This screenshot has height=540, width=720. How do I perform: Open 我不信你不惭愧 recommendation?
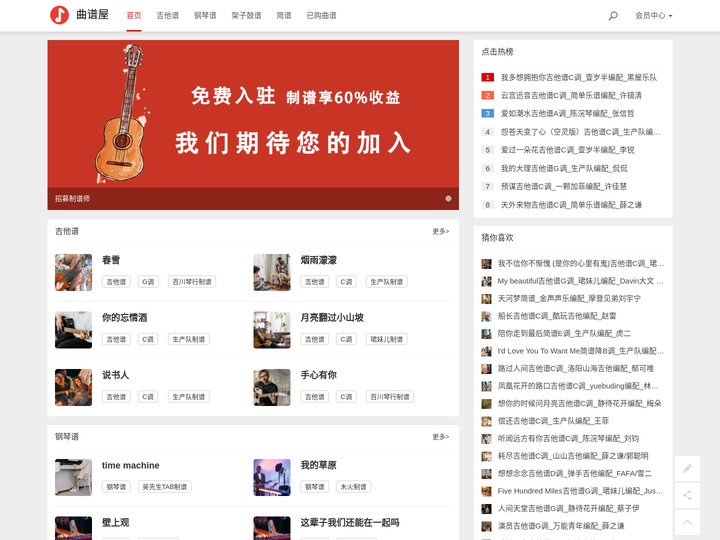tap(580, 263)
